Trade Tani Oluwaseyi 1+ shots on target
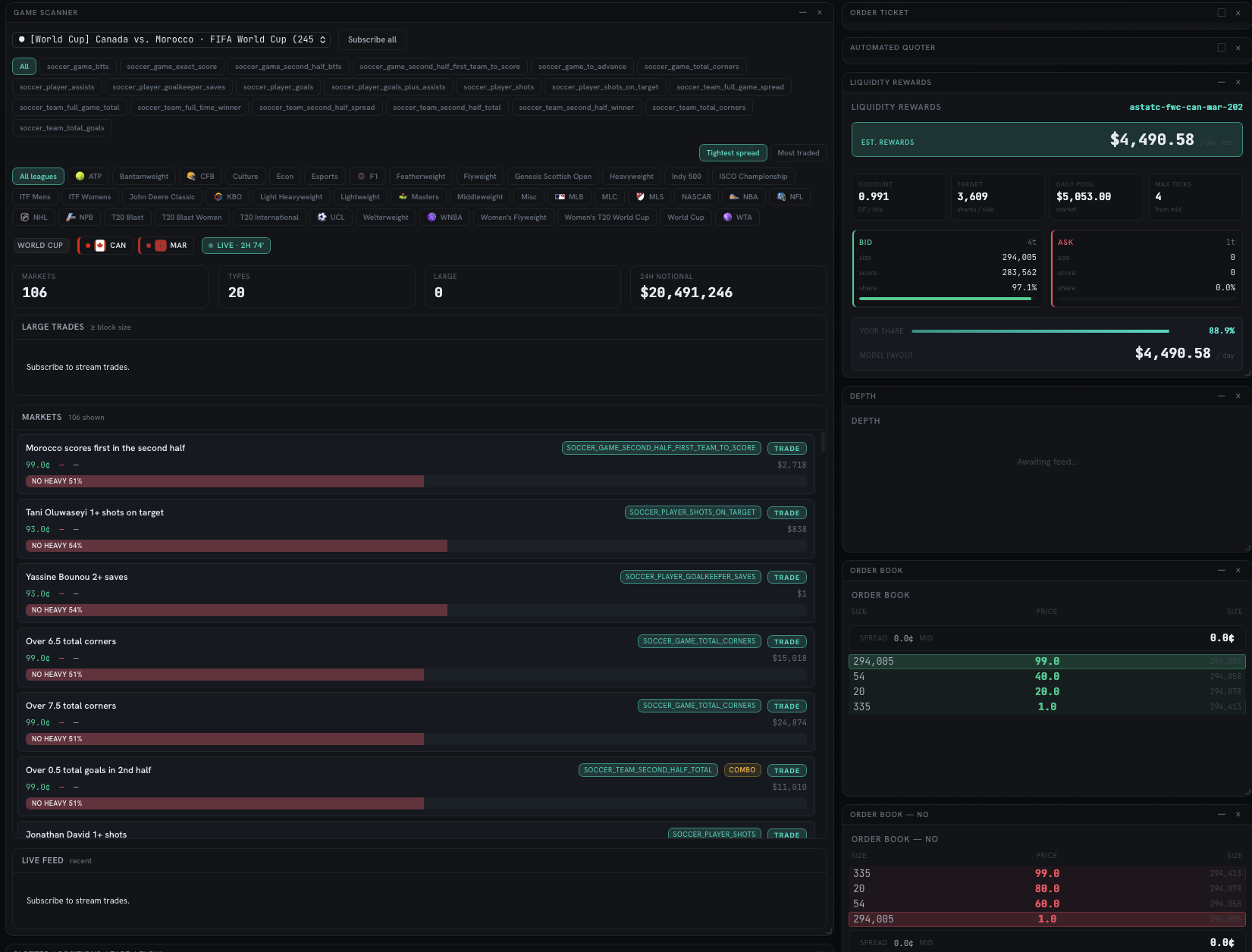The height and width of the screenshot is (952, 1252). (x=786, y=513)
